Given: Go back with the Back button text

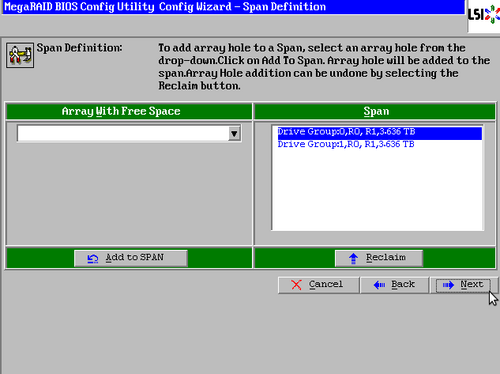Looking at the screenshot, I should pos(403,284).
